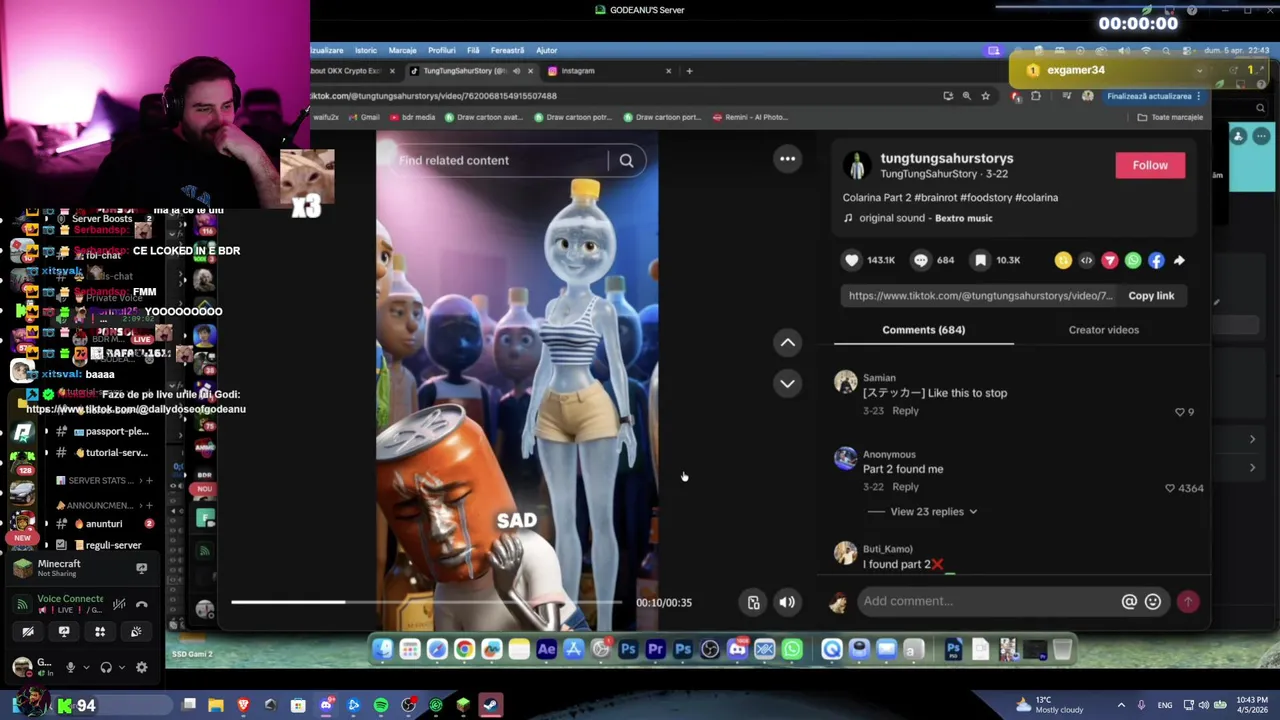The image size is (1280, 720).
Task: Bookmark this page with the Chrome star
Action: click(985, 96)
